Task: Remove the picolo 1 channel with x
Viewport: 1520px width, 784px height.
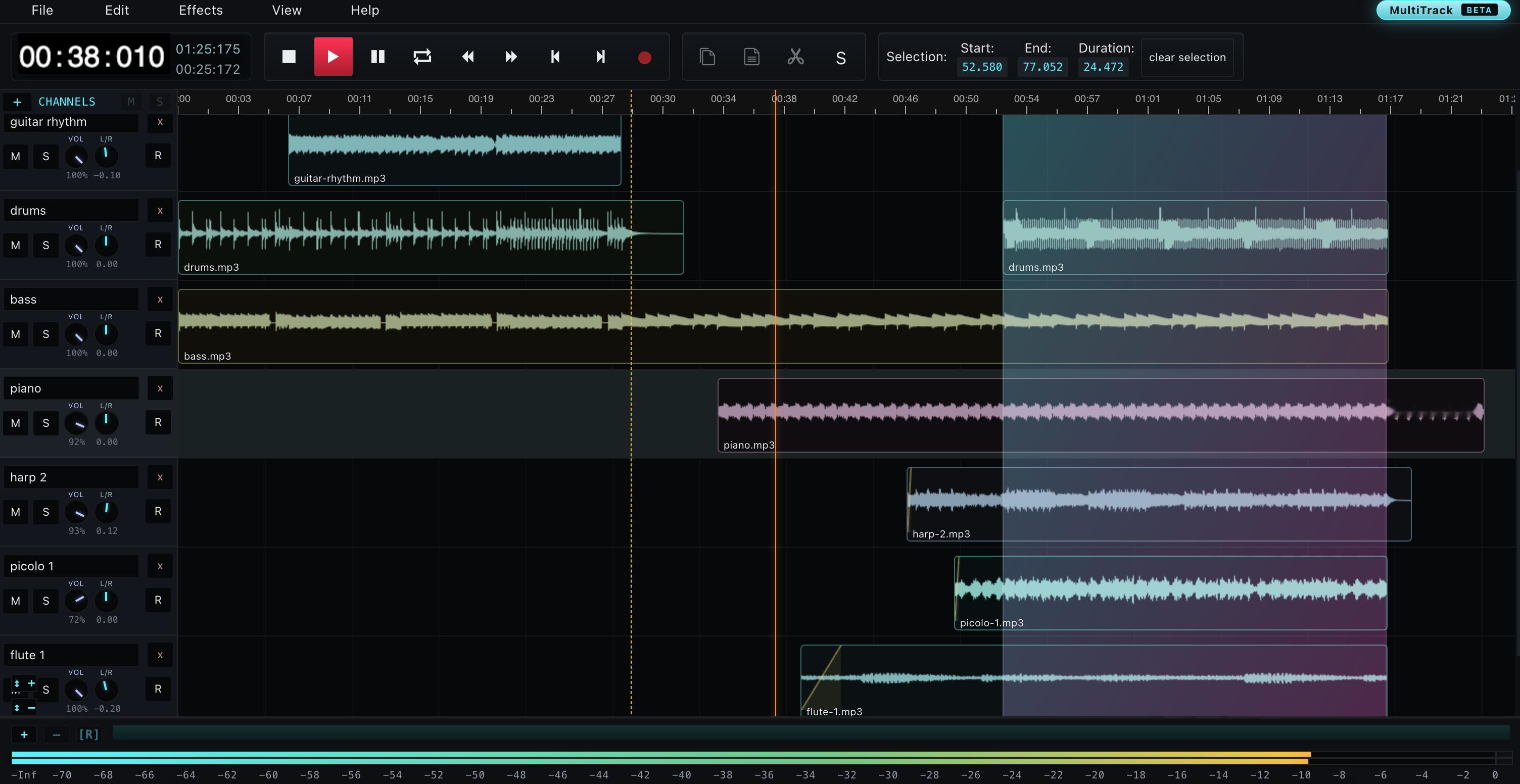Action: point(160,566)
